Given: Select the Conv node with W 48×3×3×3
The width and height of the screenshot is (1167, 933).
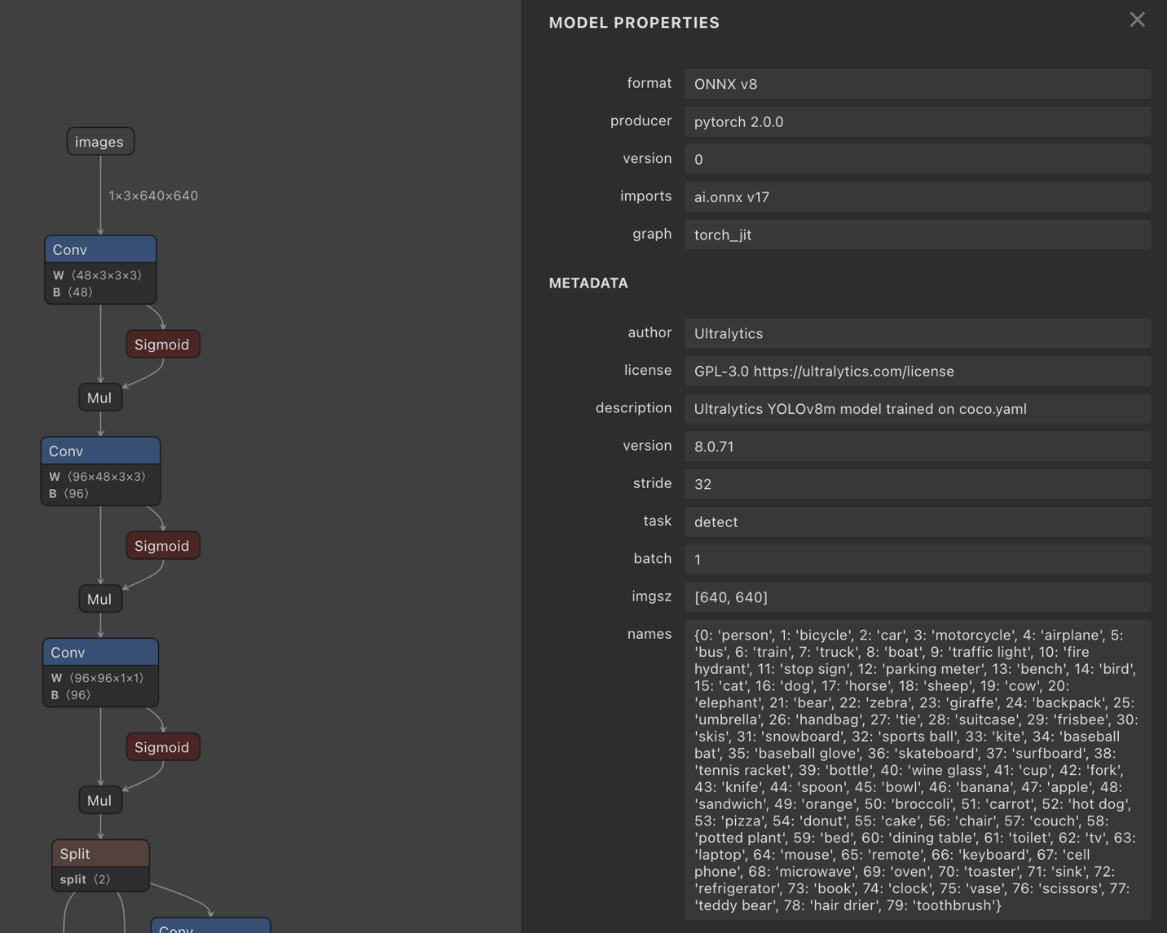Looking at the screenshot, I should [100, 251].
